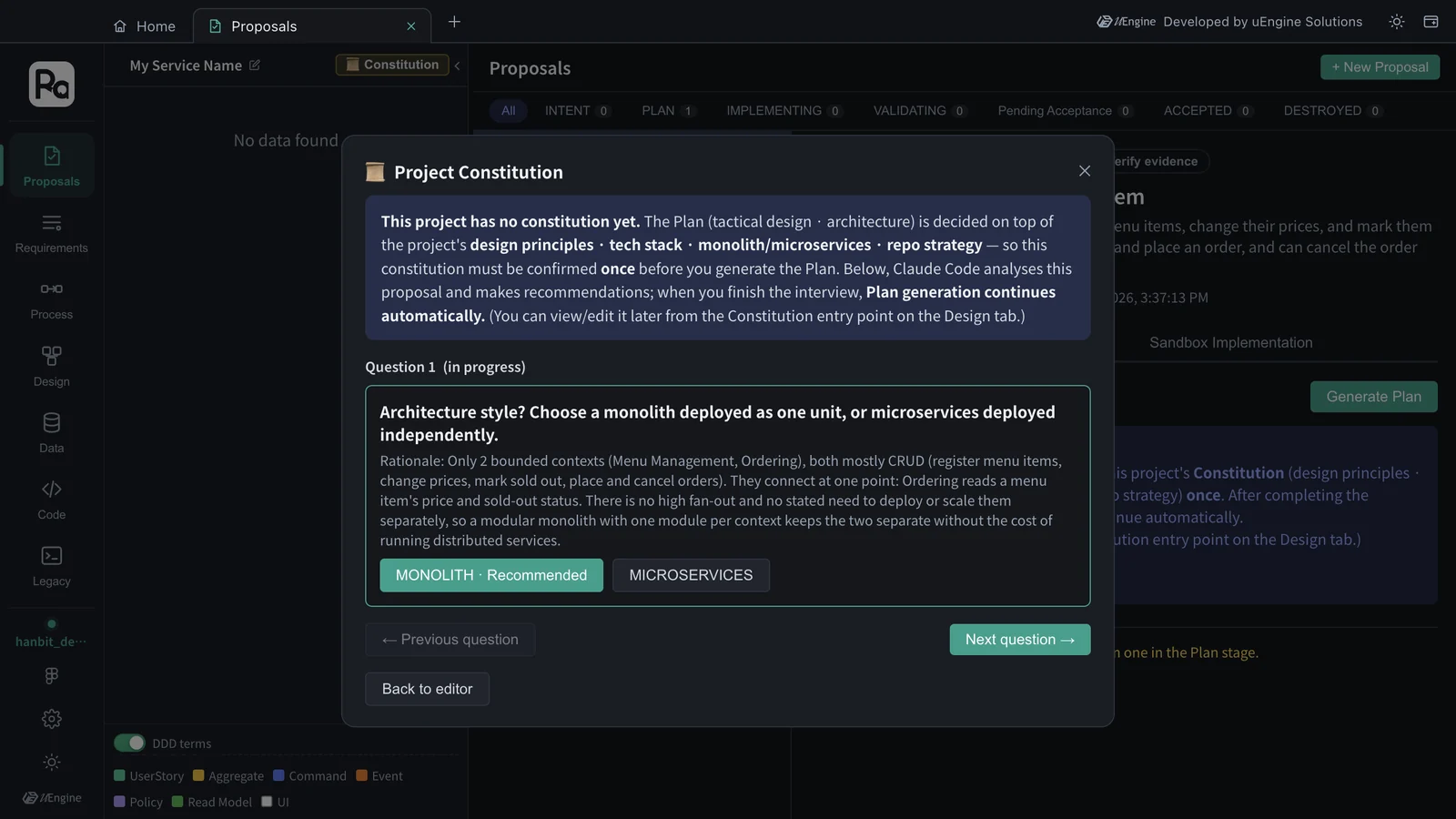
Task: Go to the Previous question
Action: tap(450, 640)
